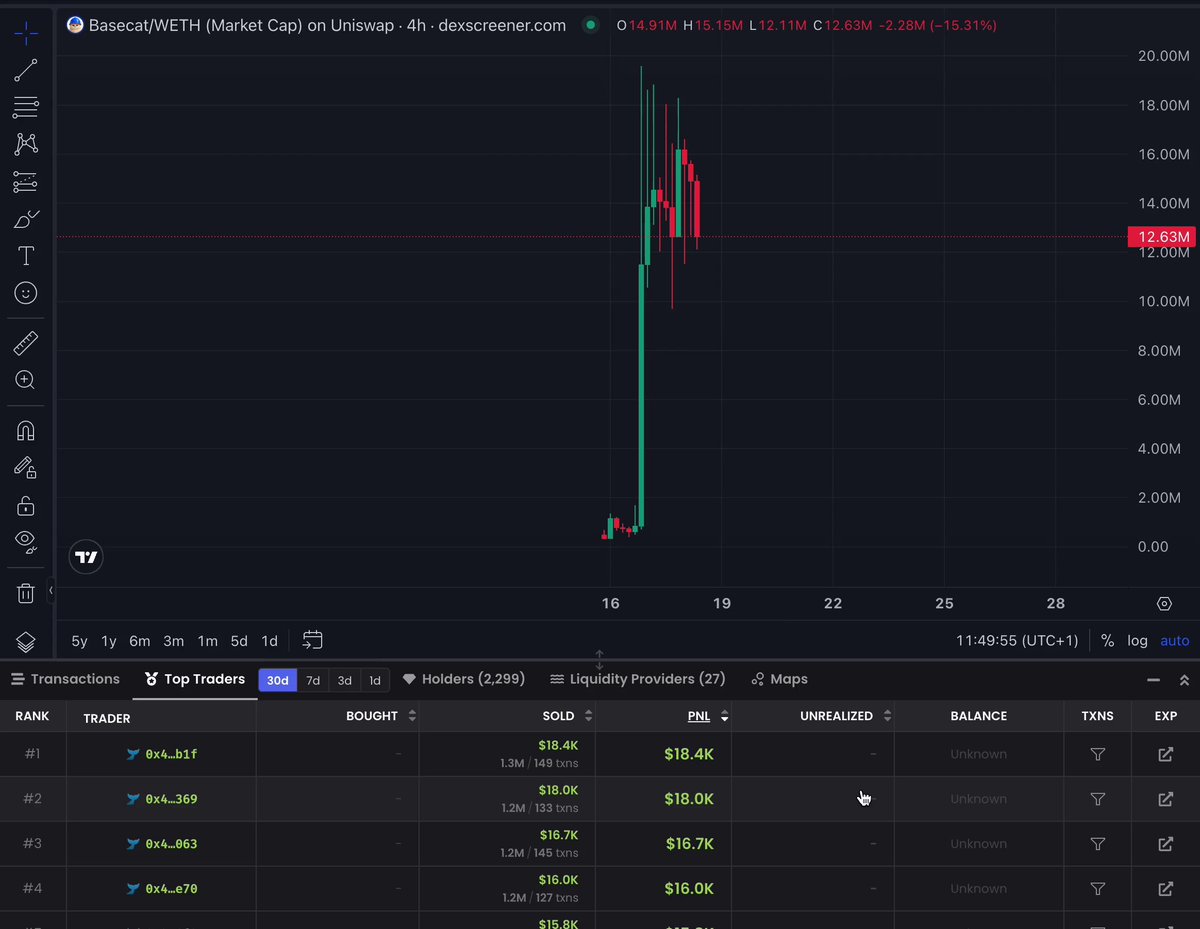Click the trash remove drawings icon
1200x929 pixels.
pos(26,593)
